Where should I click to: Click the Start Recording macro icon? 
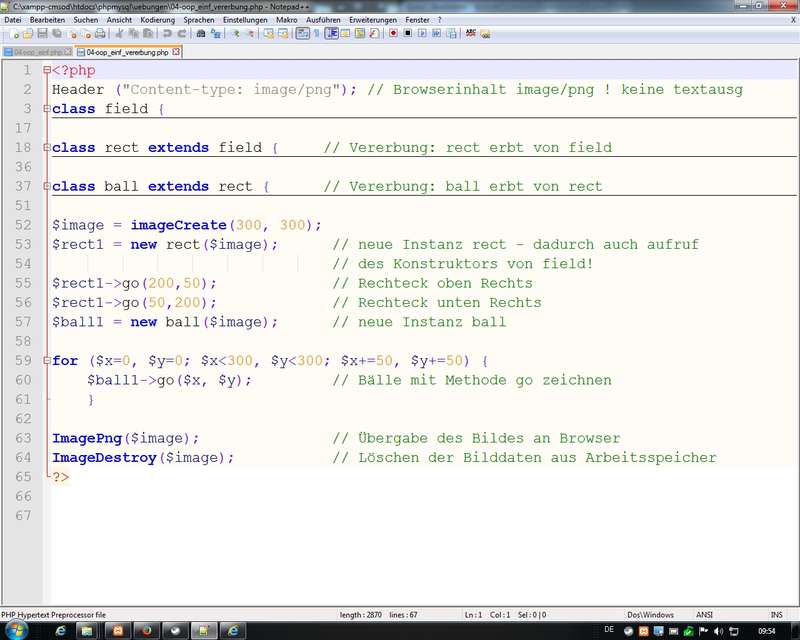click(394, 33)
